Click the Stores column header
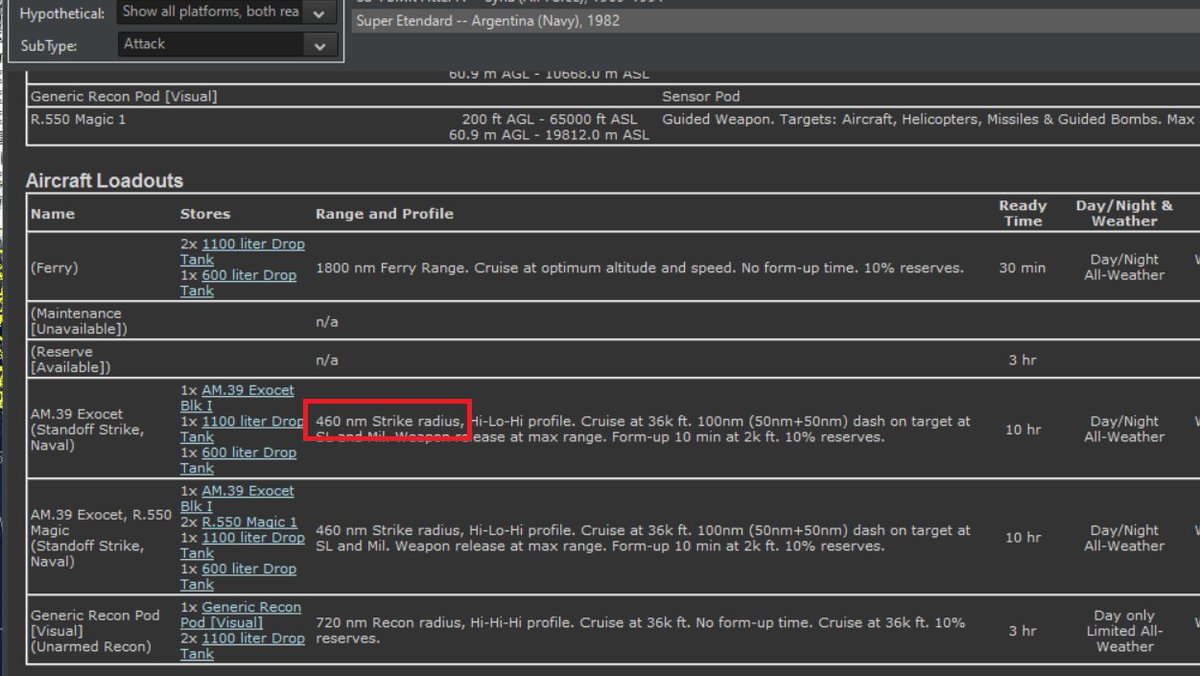This screenshot has width=1200, height=676. pyautogui.click(x=205, y=214)
